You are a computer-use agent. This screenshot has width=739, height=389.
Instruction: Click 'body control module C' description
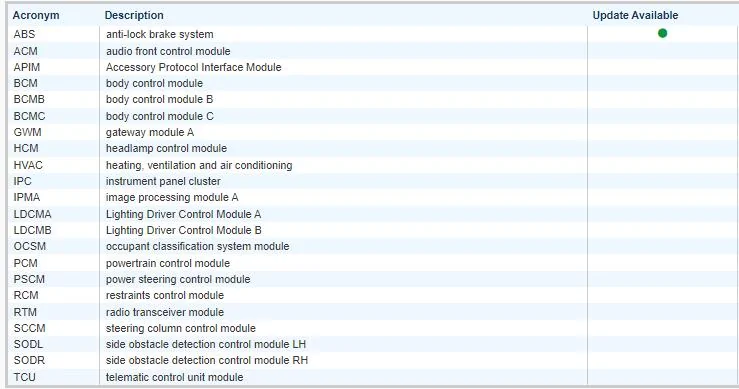click(x=159, y=116)
